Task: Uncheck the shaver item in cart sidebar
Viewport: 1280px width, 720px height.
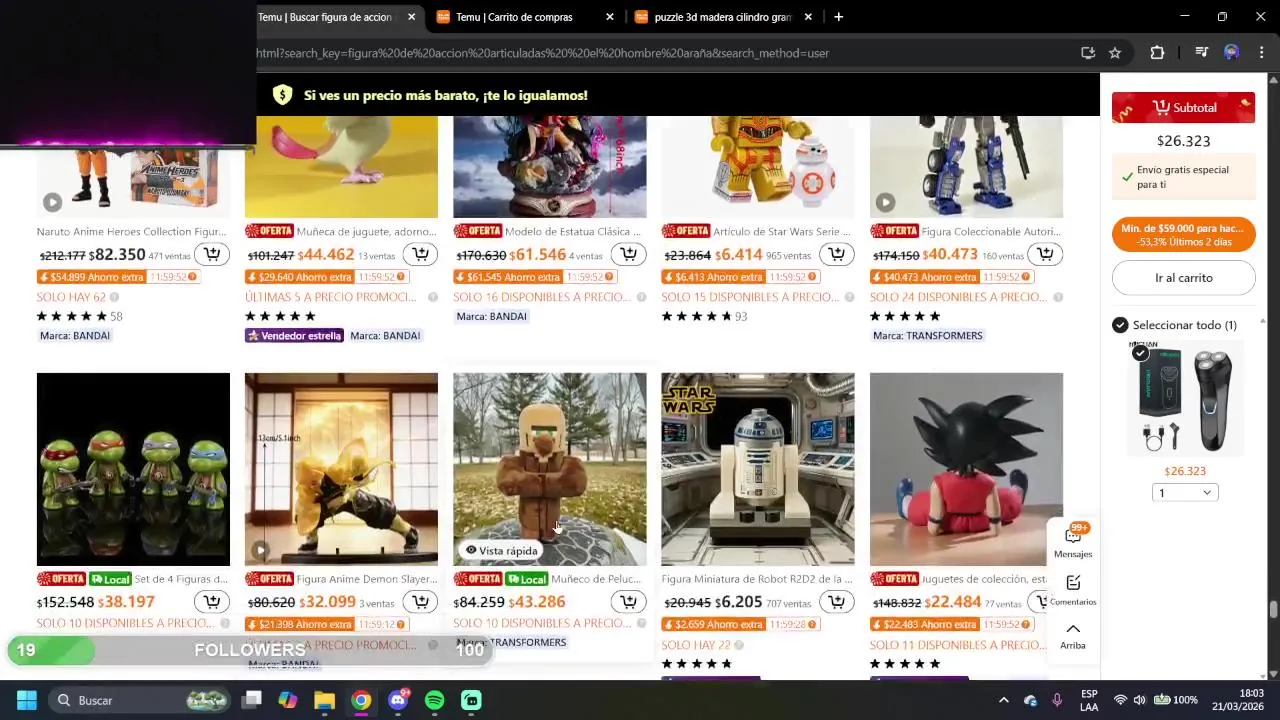Action: tap(1140, 353)
